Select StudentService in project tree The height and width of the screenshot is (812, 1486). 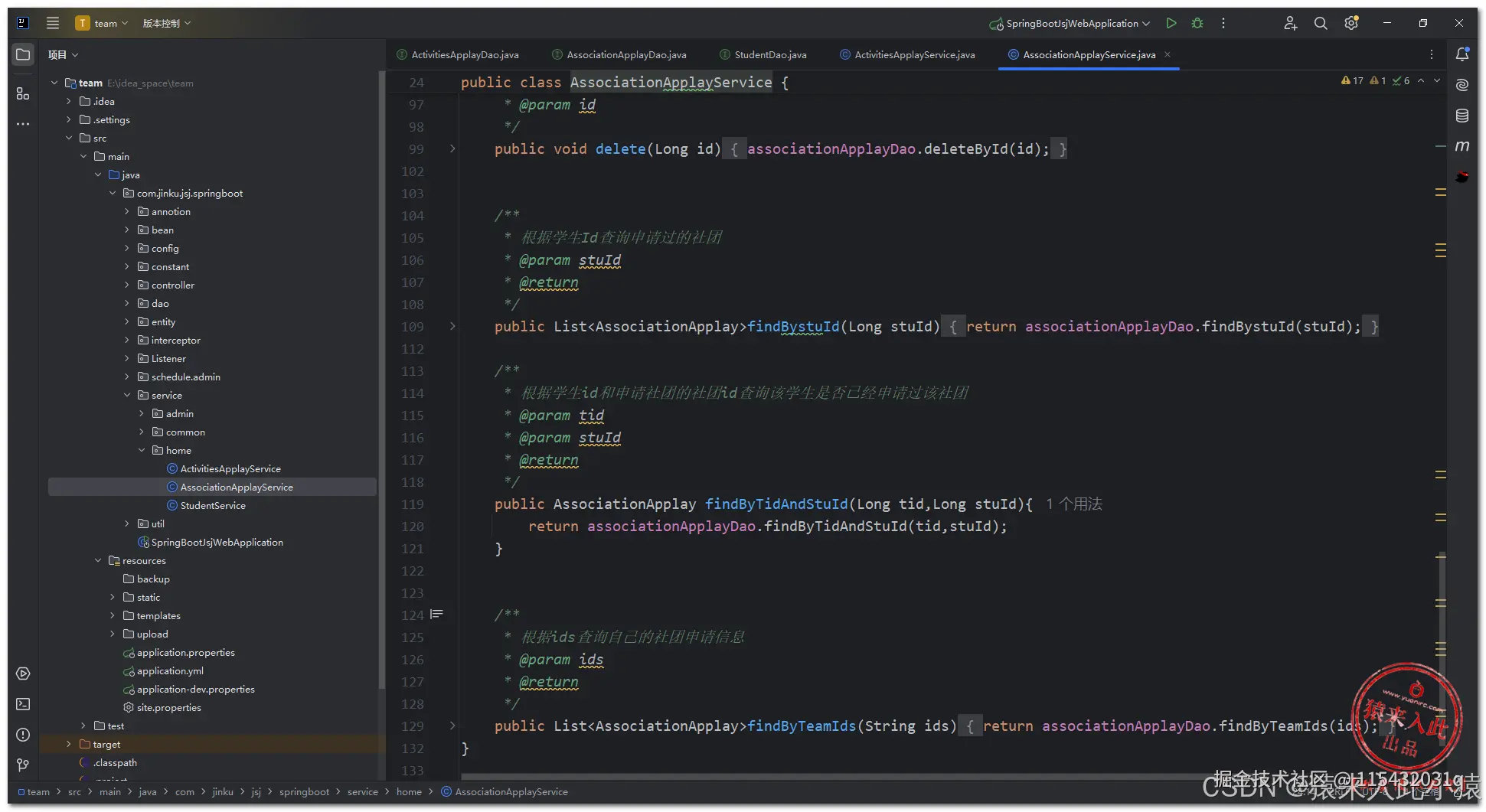click(213, 505)
